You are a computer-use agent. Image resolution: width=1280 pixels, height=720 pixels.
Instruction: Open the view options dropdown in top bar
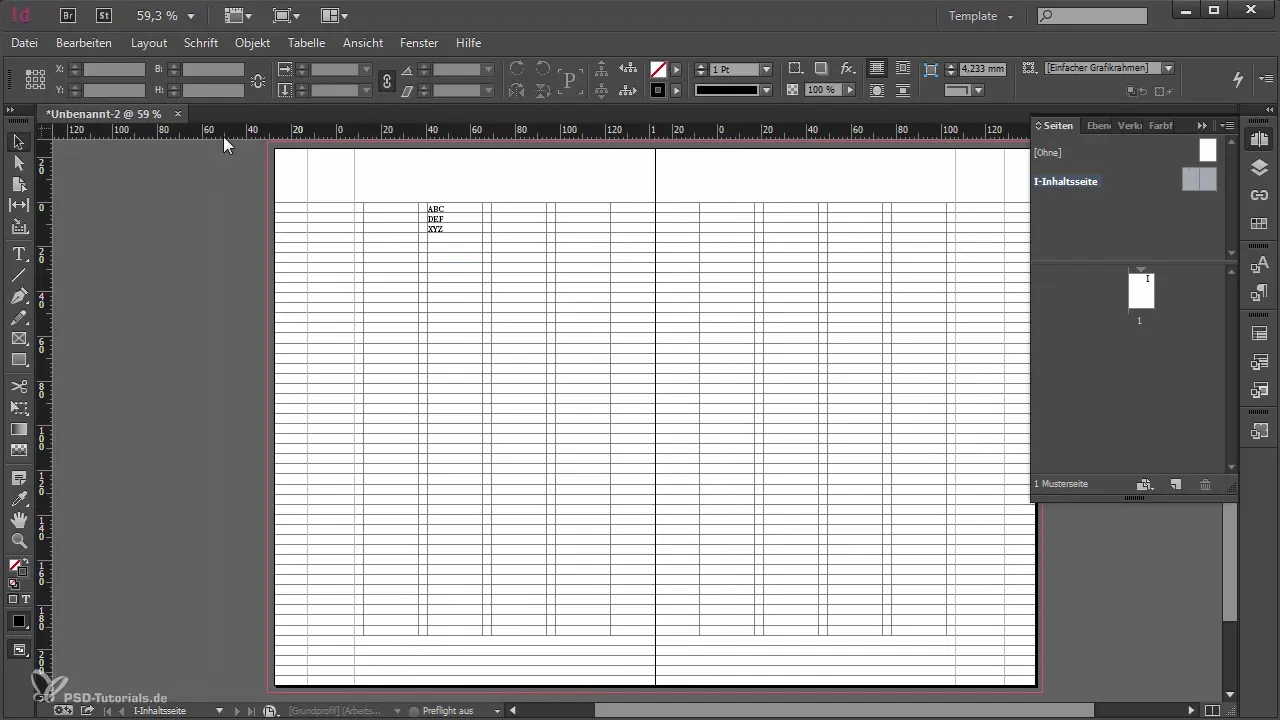point(239,16)
